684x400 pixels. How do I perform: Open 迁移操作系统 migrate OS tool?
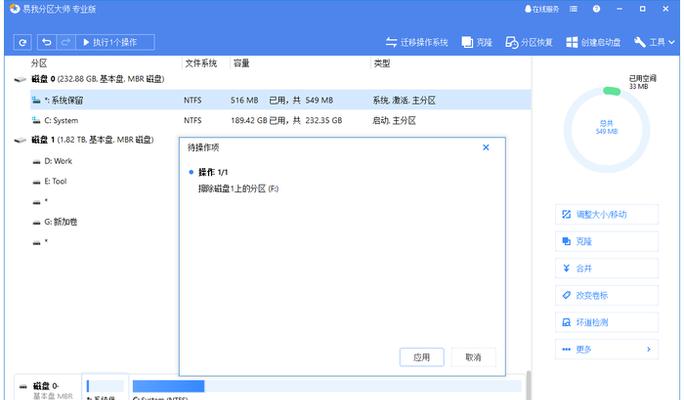(417, 42)
